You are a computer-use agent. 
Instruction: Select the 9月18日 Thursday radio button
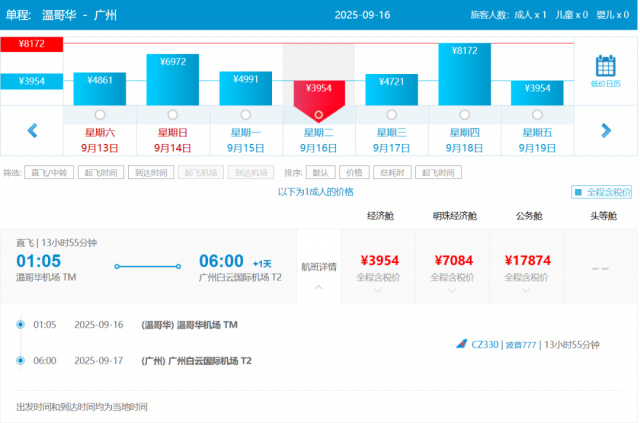tap(463, 114)
